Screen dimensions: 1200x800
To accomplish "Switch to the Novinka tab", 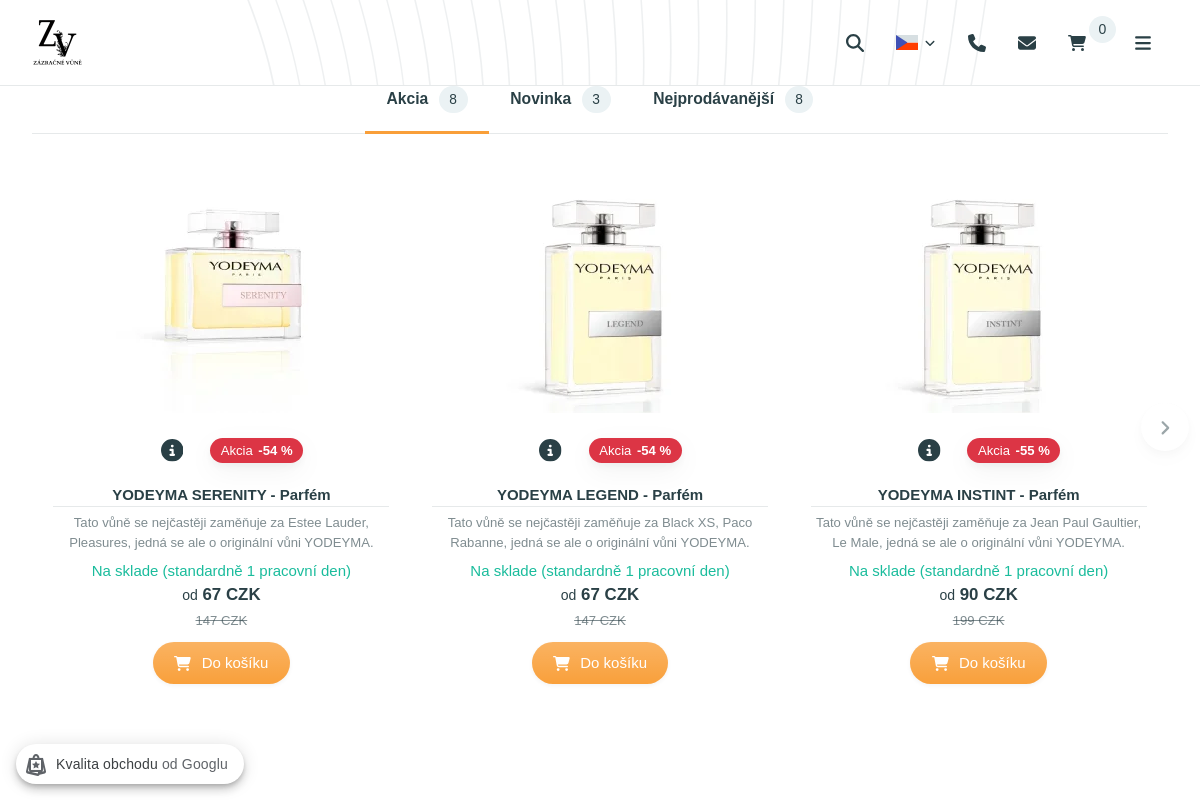I will [559, 99].
